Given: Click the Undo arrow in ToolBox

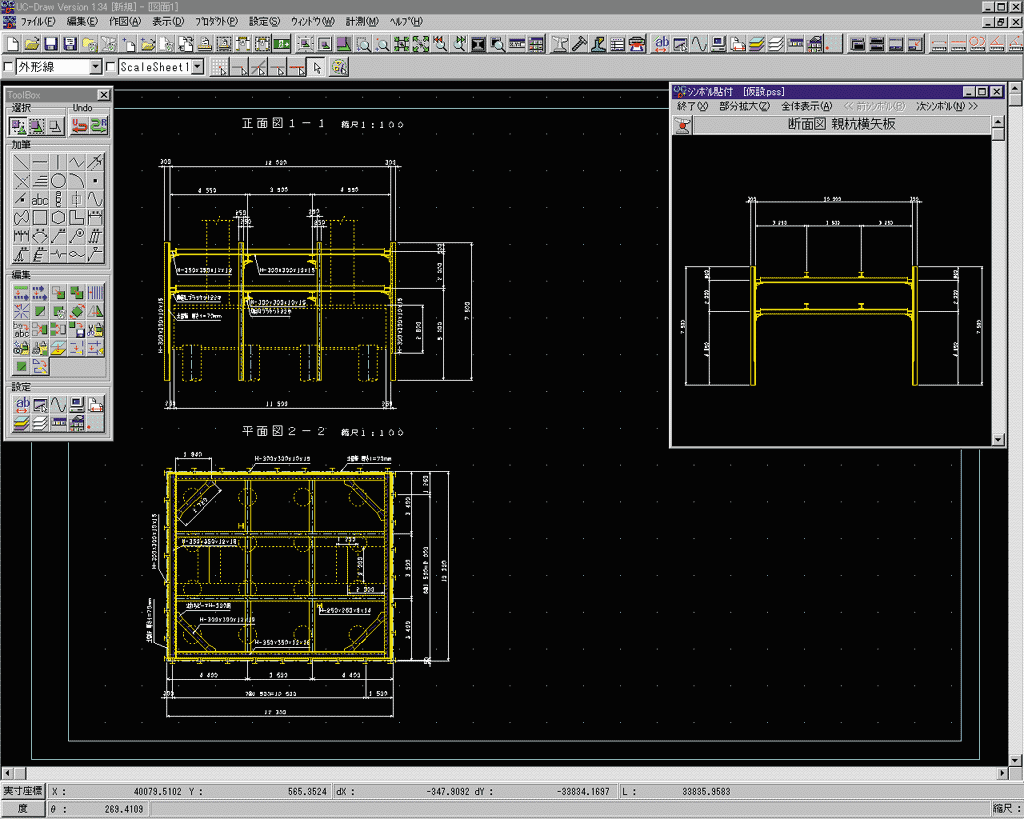Looking at the screenshot, I should [x=79, y=126].
